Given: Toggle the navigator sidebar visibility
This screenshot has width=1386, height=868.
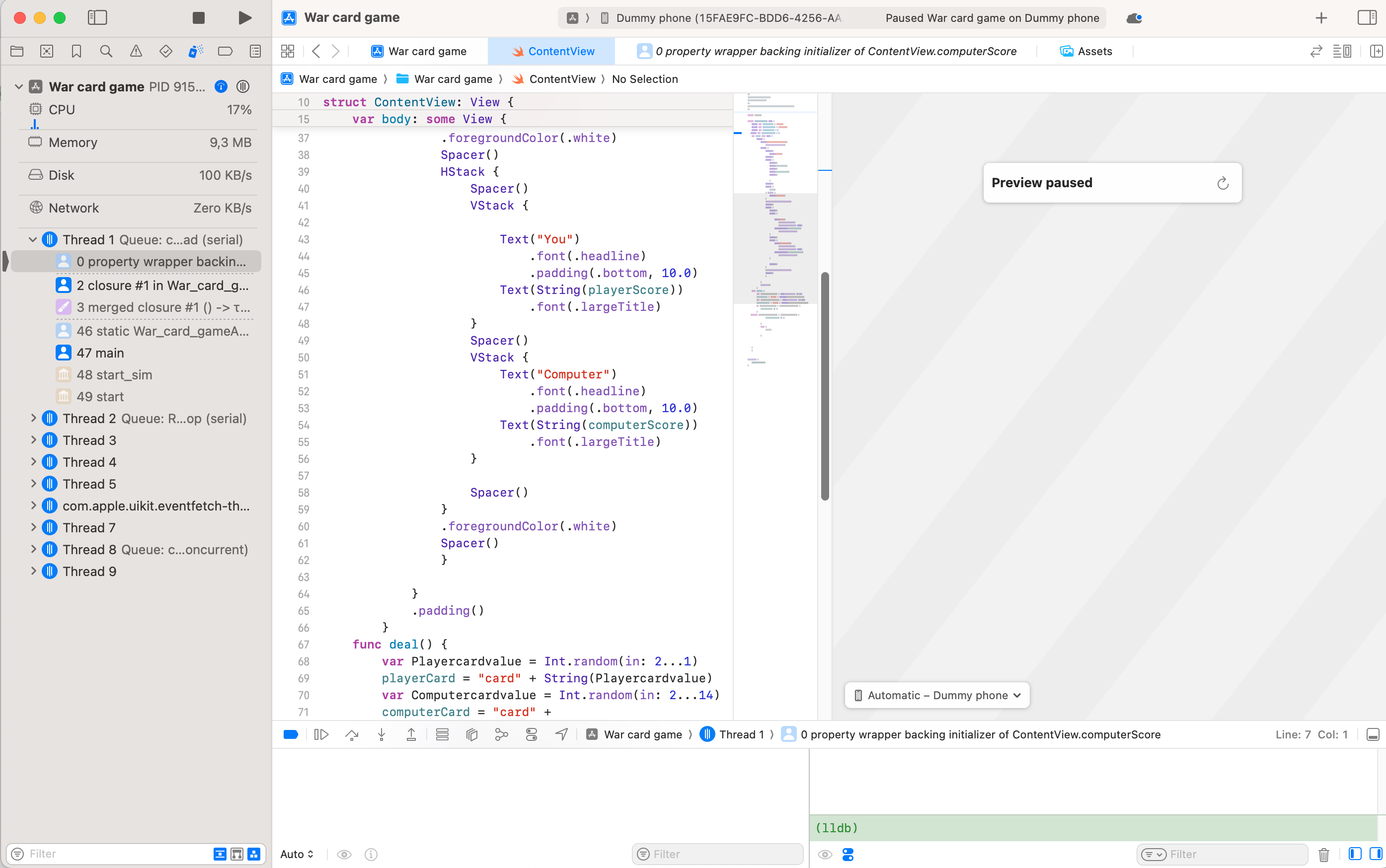Looking at the screenshot, I should (97, 18).
